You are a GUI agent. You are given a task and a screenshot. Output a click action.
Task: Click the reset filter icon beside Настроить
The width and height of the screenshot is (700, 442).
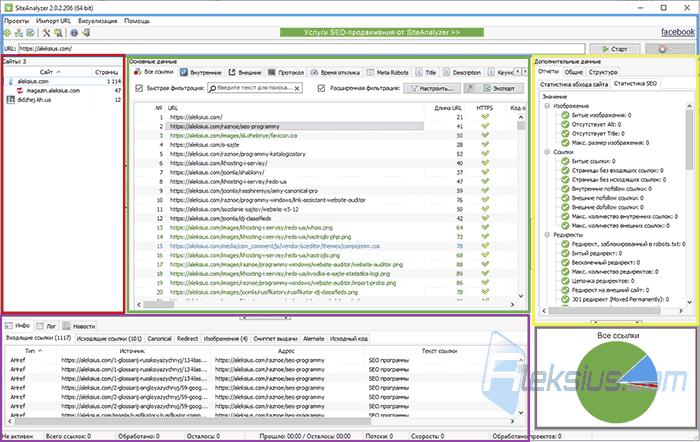click(469, 88)
